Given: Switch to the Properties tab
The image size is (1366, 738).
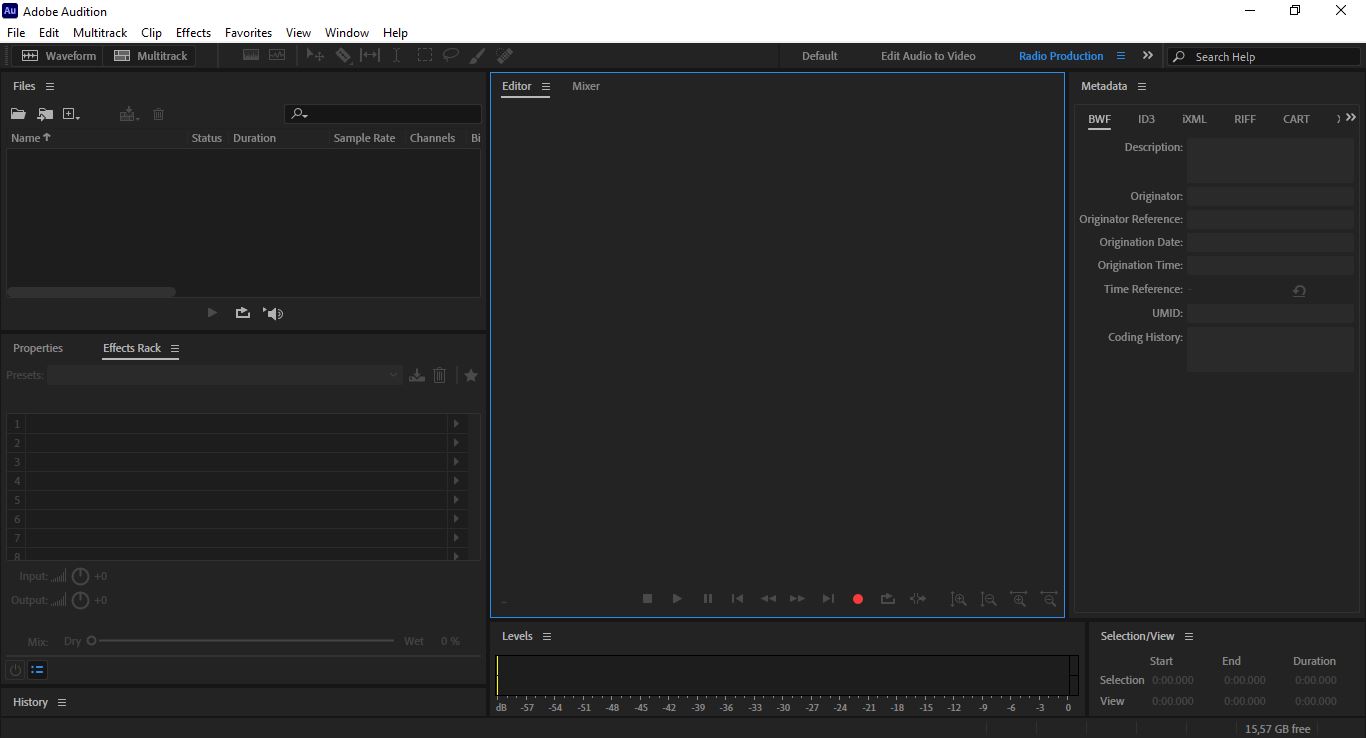Looking at the screenshot, I should pos(38,348).
